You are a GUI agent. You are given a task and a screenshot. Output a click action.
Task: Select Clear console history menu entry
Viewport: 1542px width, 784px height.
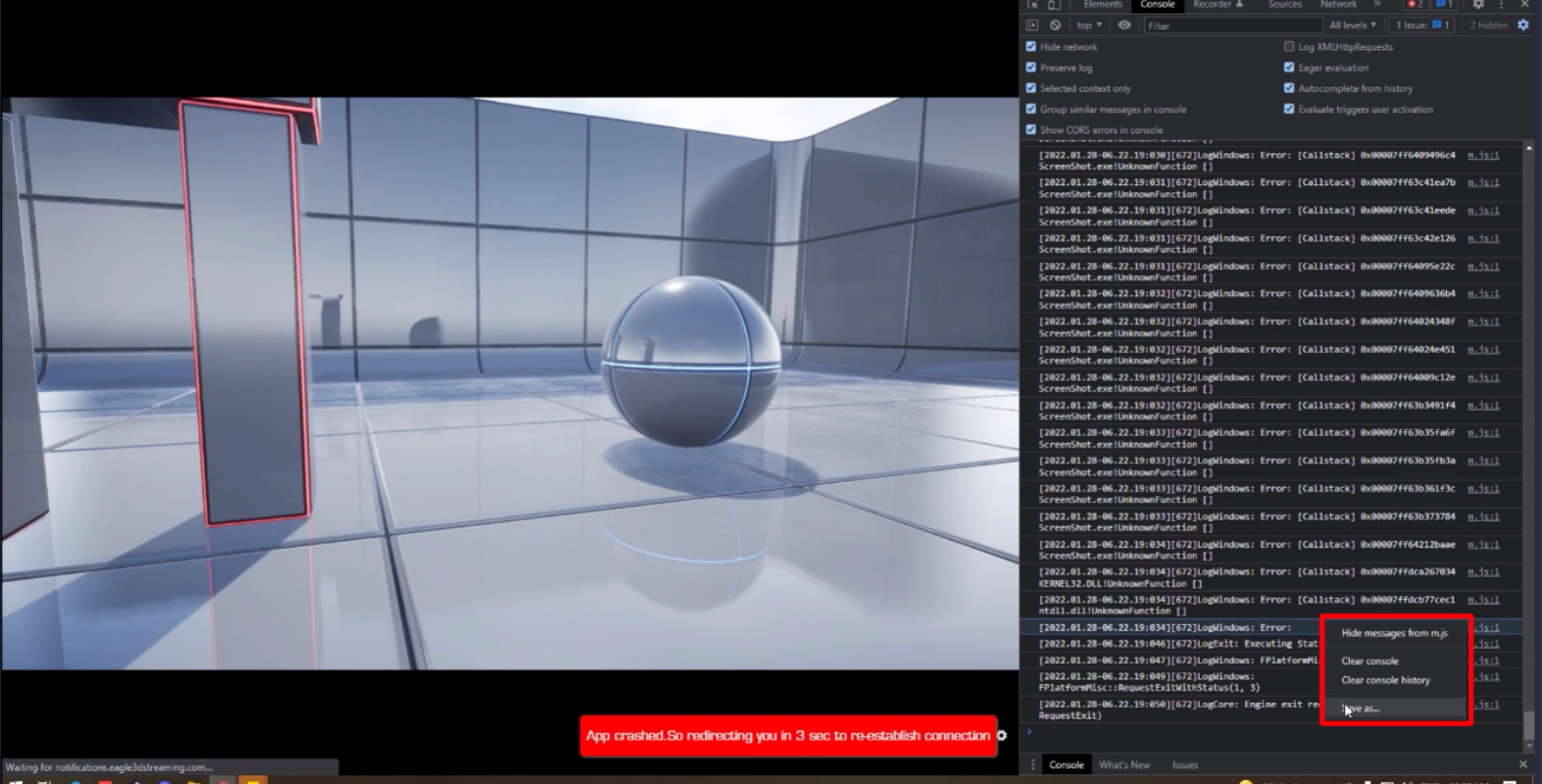point(1385,680)
